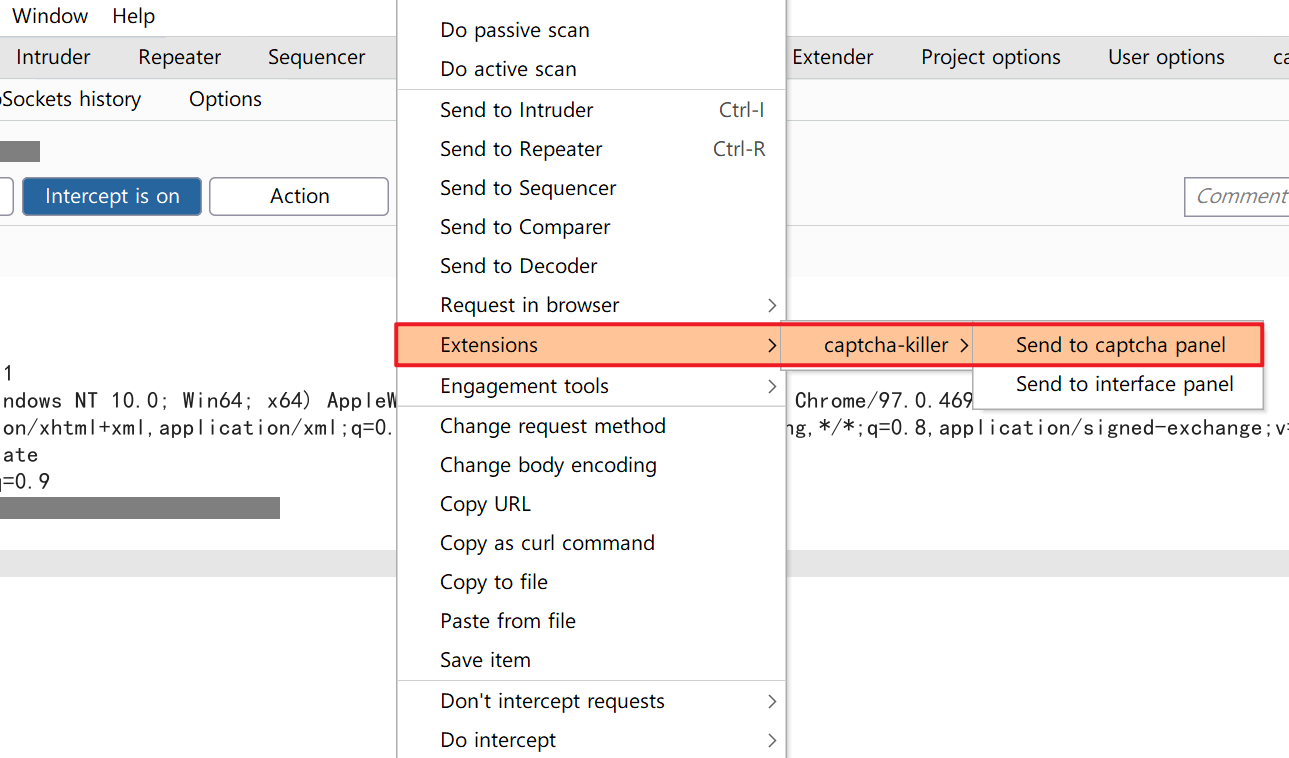The height and width of the screenshot is (758, 1289).
Task: Select Send to captcha panel
Action: coord(1120,345)
